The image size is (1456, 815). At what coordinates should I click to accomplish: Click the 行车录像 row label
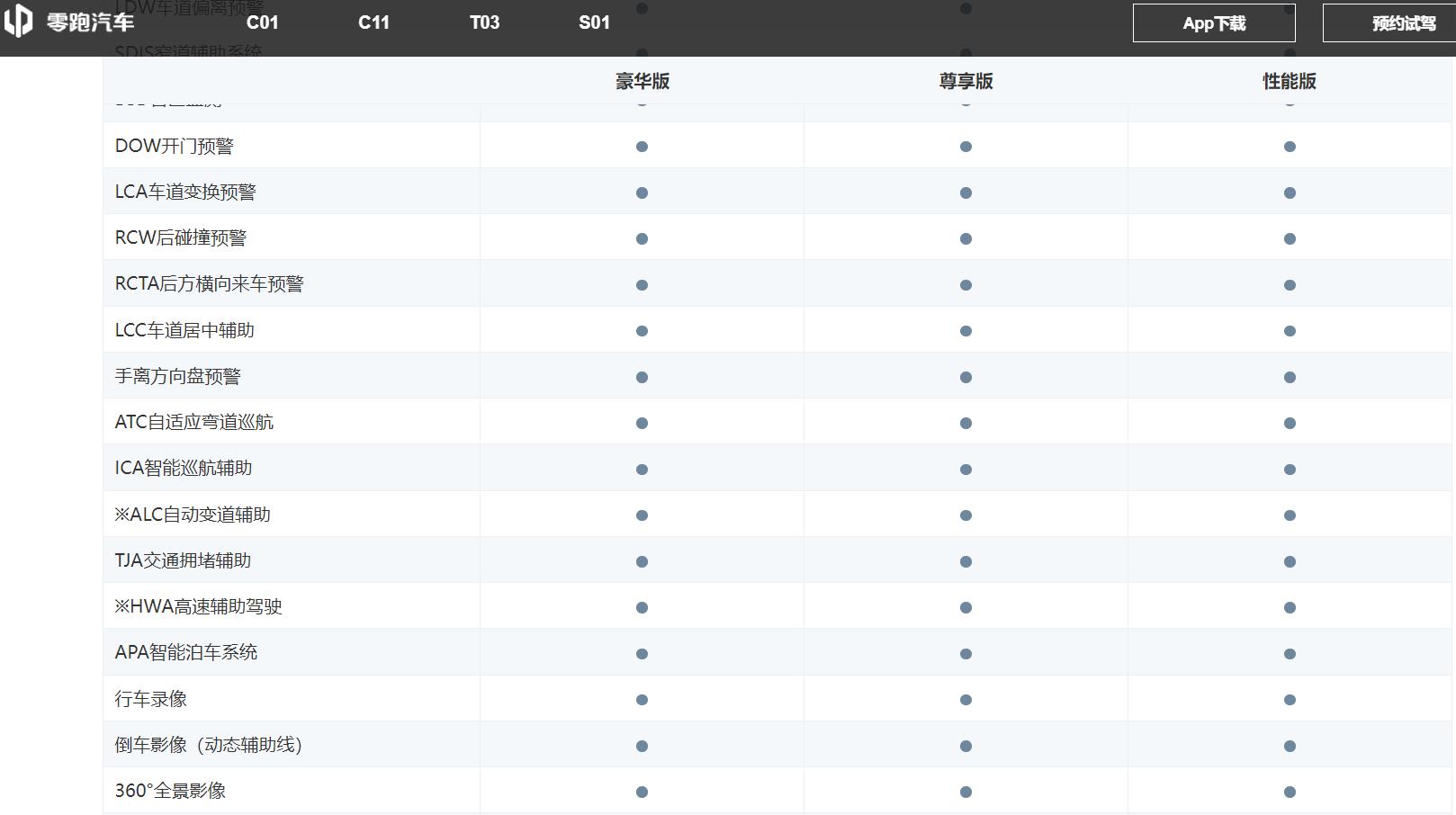[151, 699]
